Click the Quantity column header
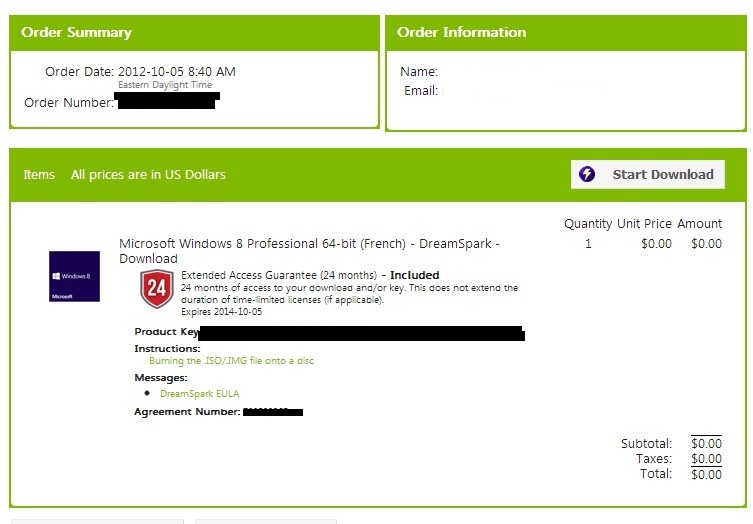The image size is (753, 524). pyautogui.click(x=588, y=224)
